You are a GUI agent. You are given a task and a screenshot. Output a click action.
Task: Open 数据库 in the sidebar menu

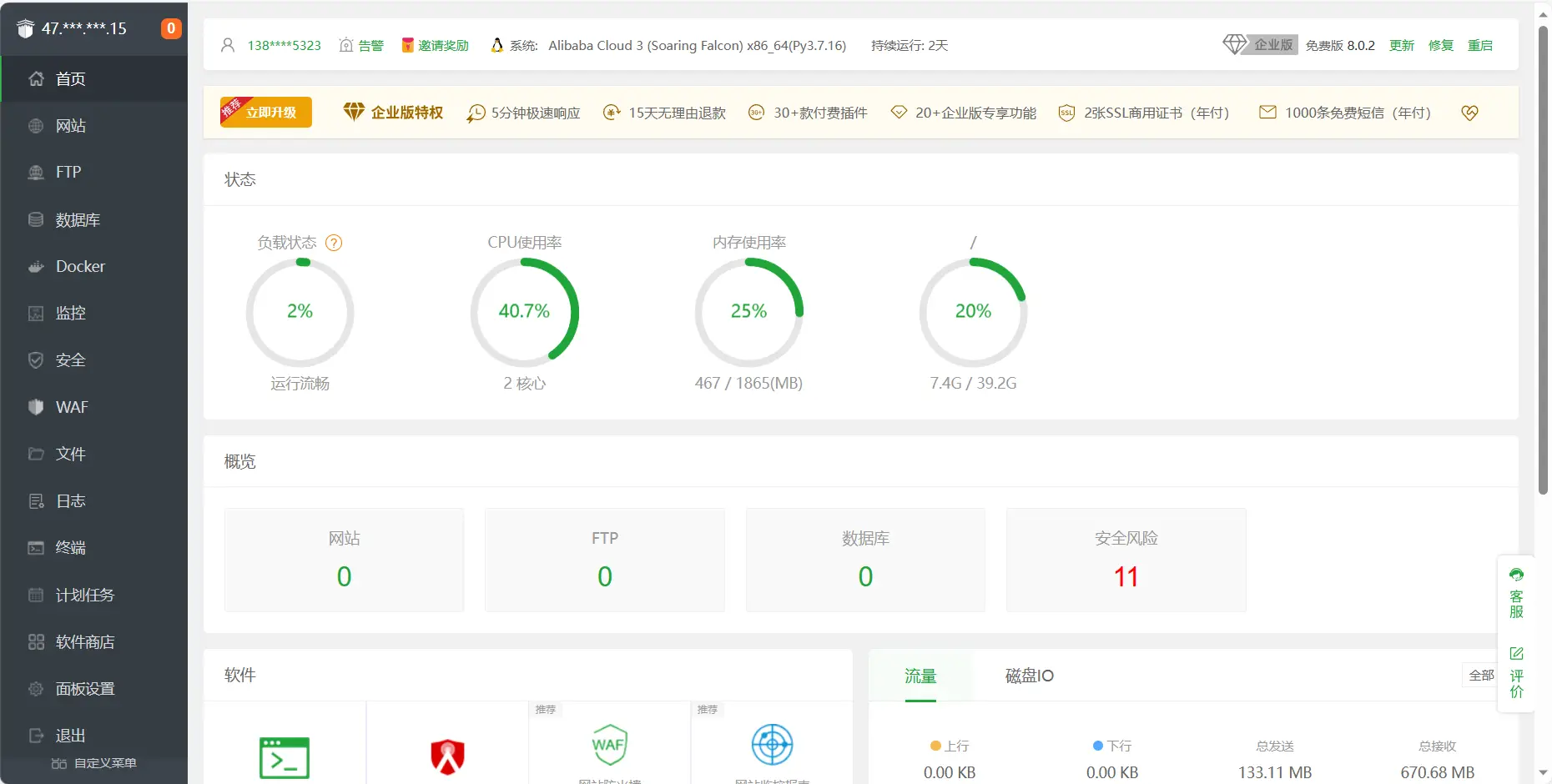click(78, 220)
